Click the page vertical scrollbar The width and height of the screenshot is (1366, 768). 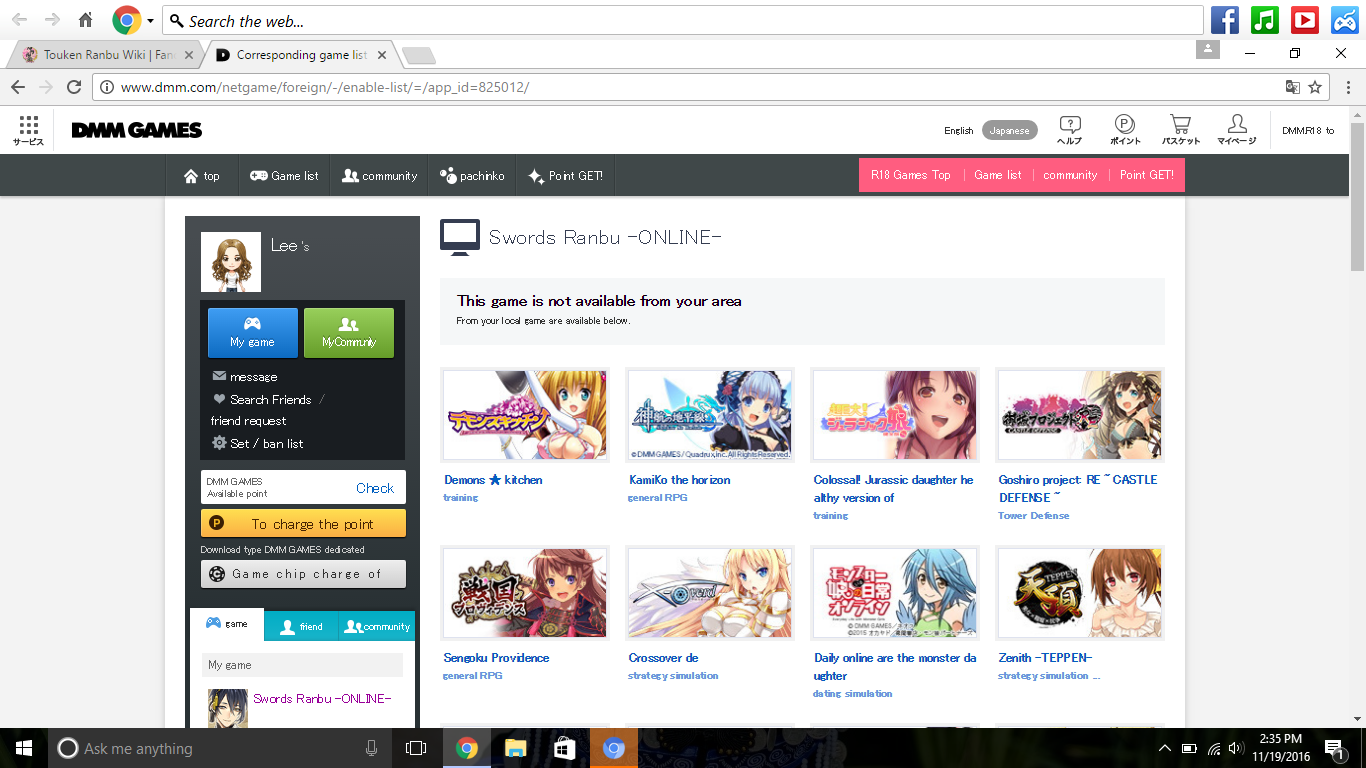click(x=1357, y=200)
